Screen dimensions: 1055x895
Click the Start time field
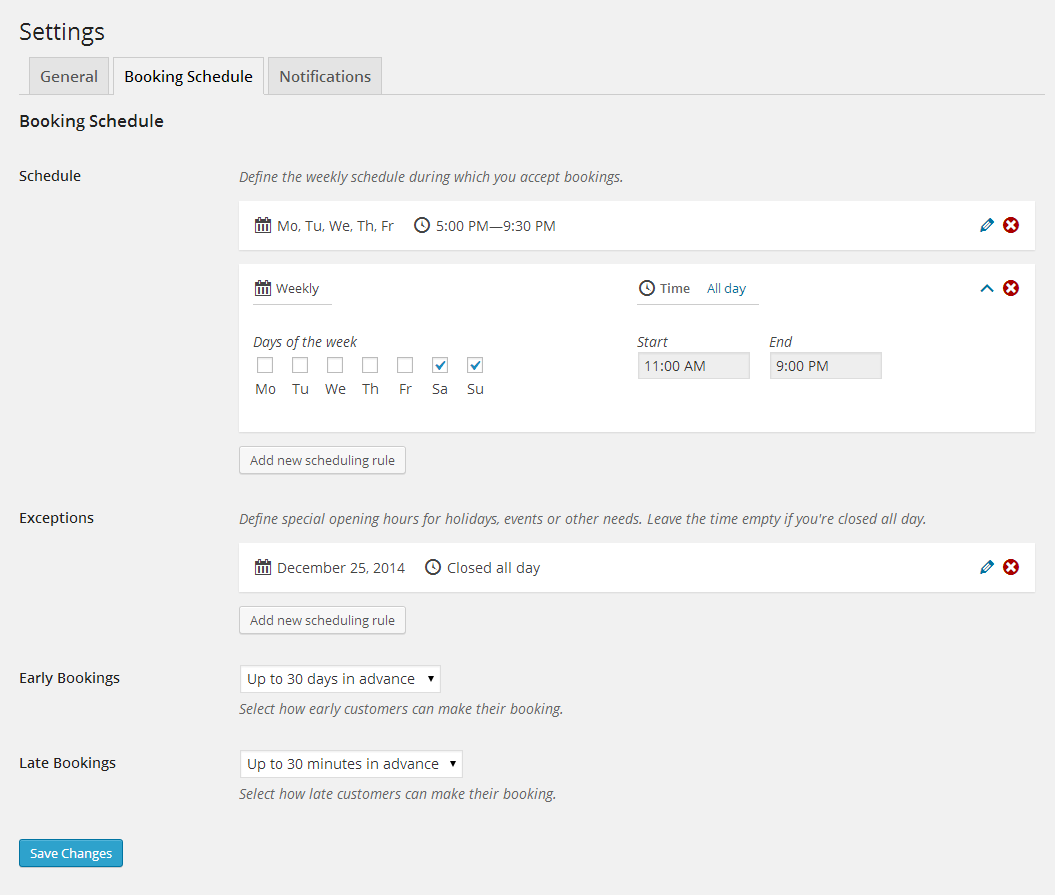(x=693, y=366)
